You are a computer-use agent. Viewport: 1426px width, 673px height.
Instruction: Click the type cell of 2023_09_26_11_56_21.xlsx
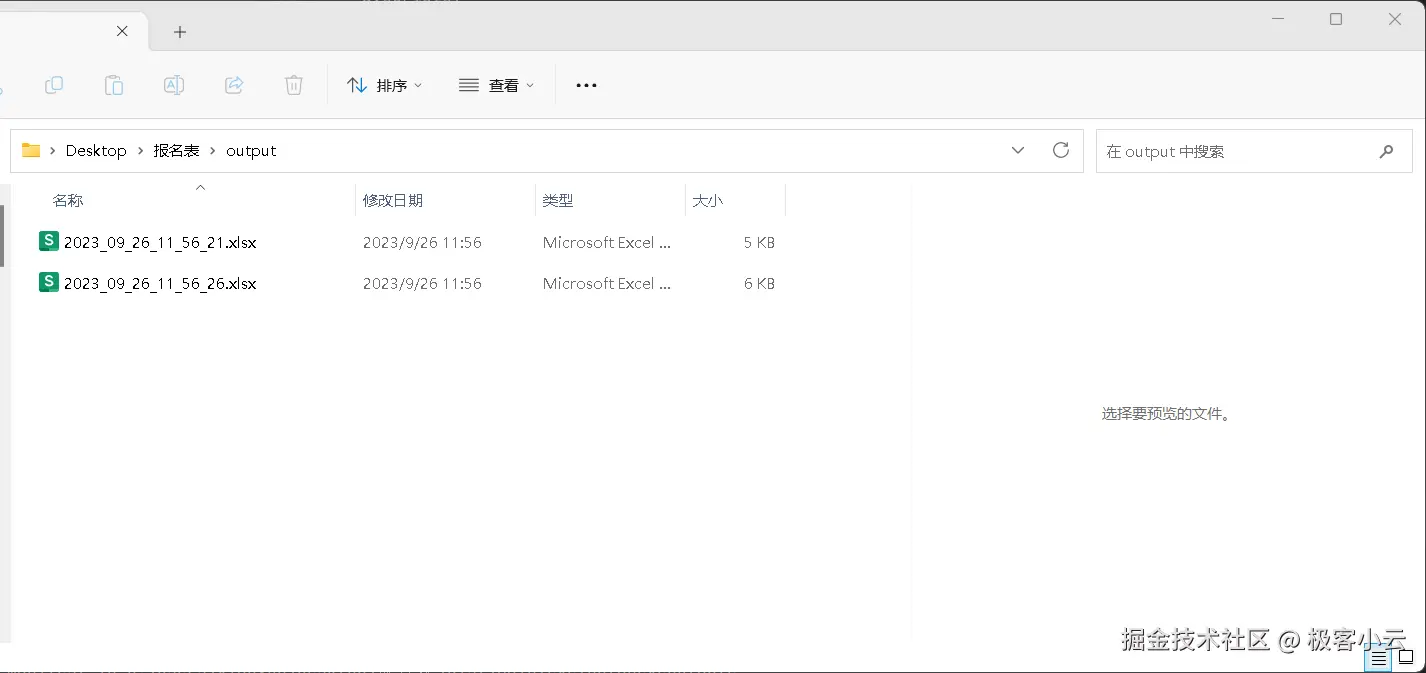(607, 242)
